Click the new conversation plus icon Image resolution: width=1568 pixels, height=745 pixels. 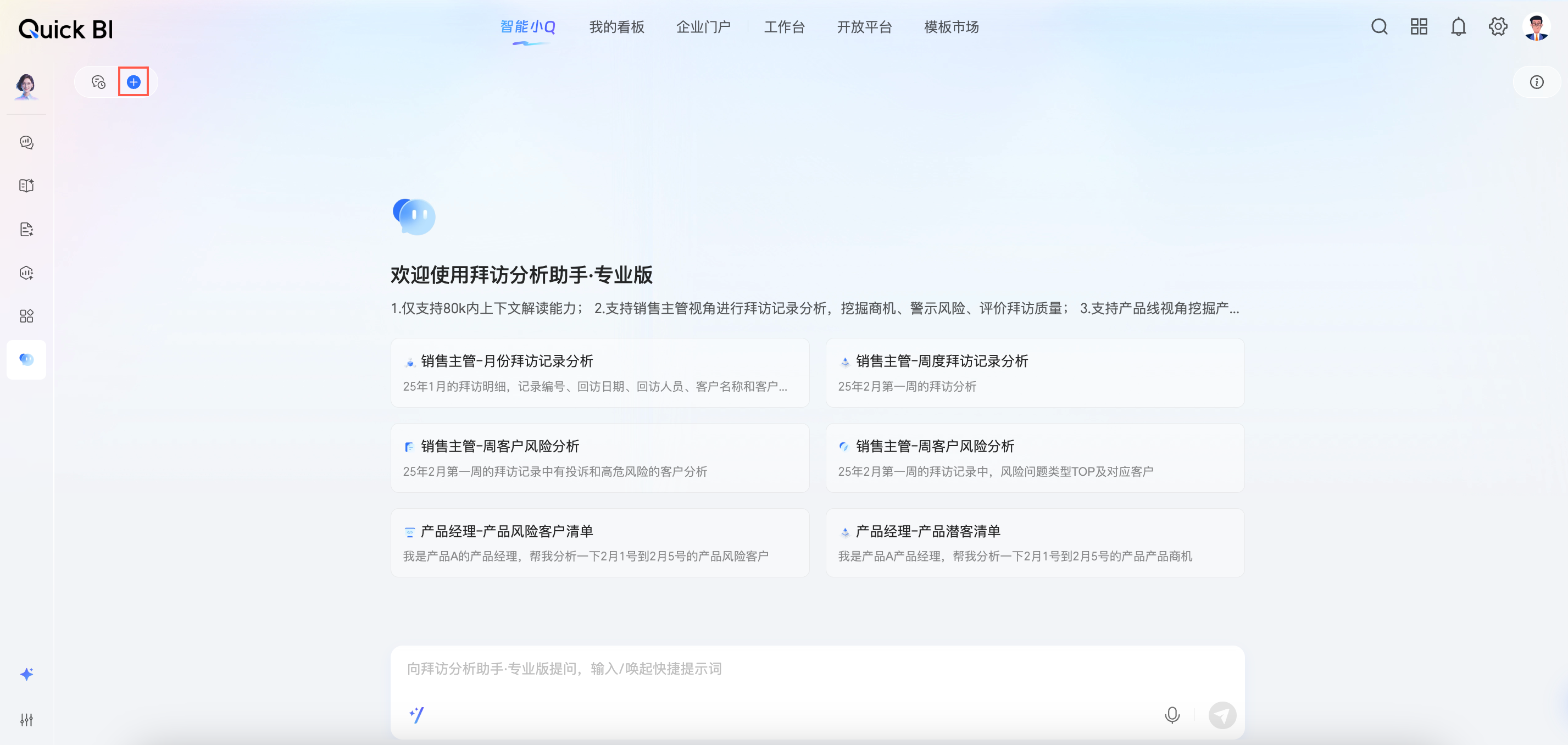(x=134, y=82)
